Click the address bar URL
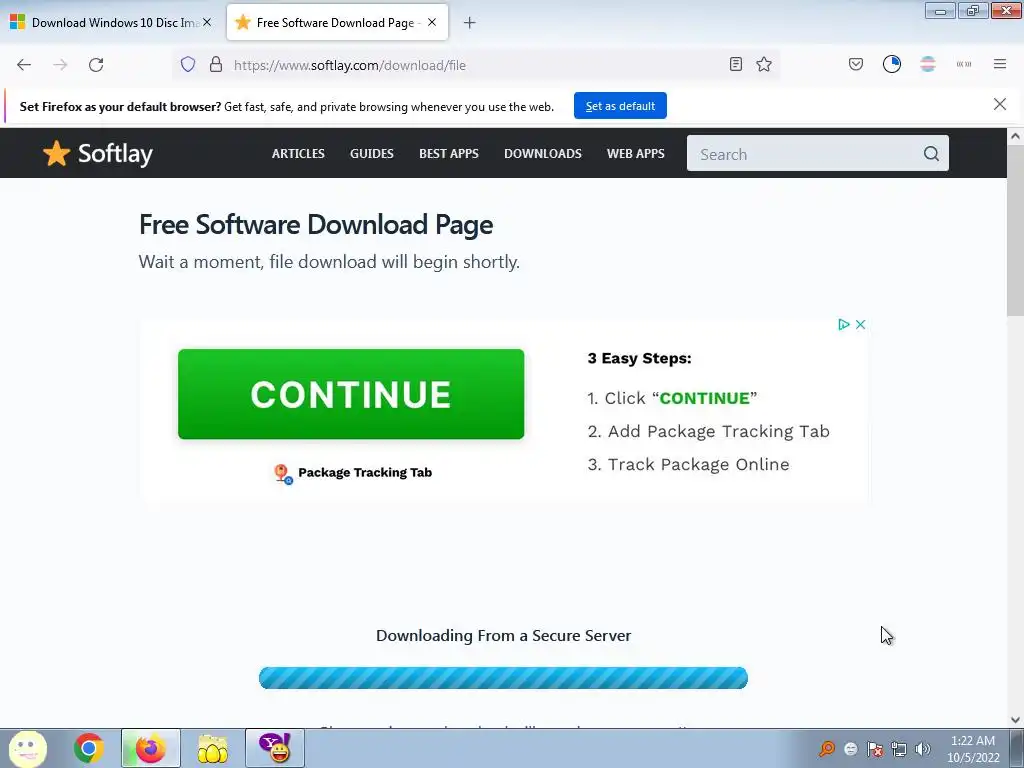This screenshot has width=1024, height=768. click(x=350, y=65)
